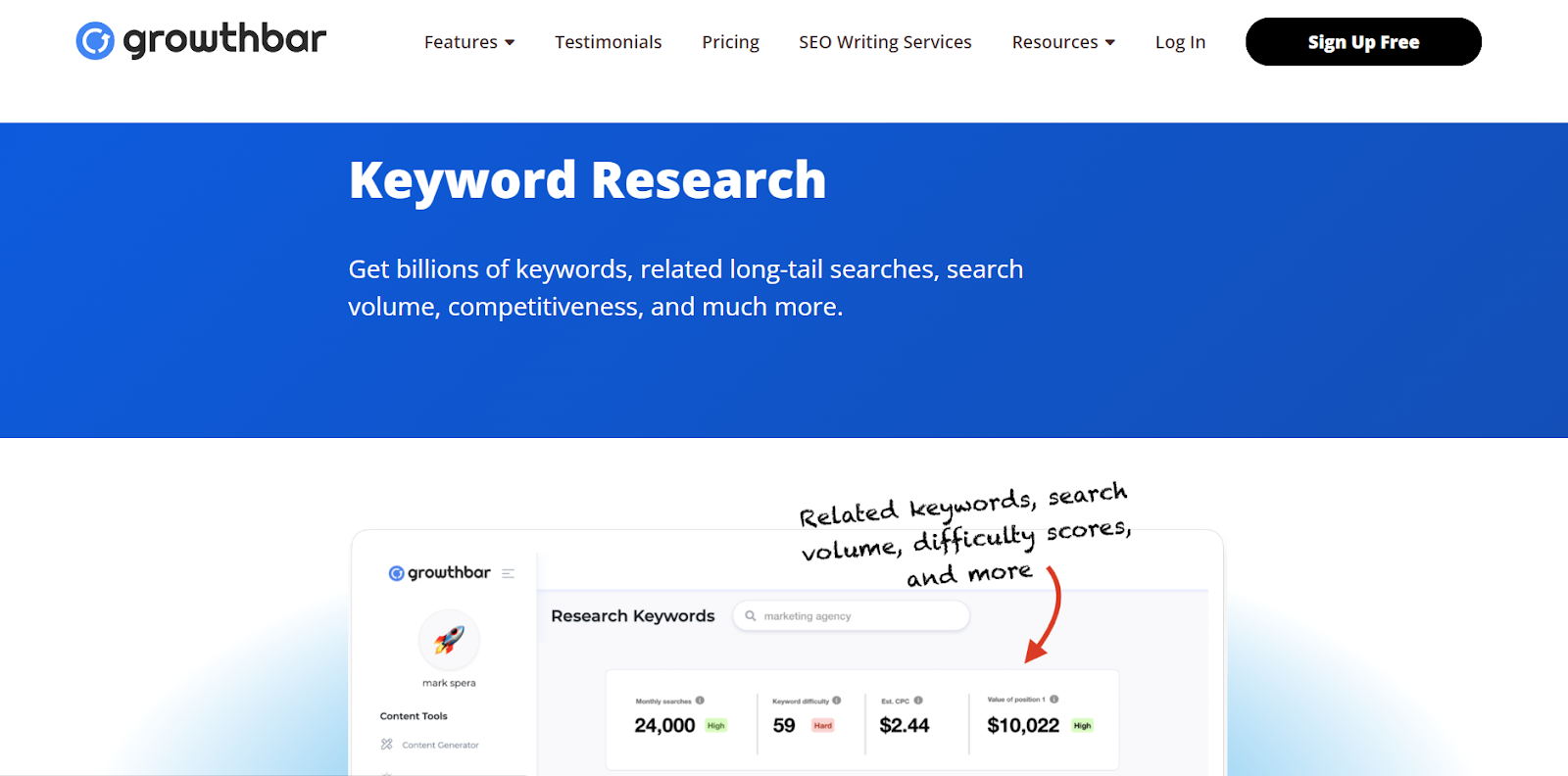
Task: Click the $2.44 CPC value
Action: [905, 726]
